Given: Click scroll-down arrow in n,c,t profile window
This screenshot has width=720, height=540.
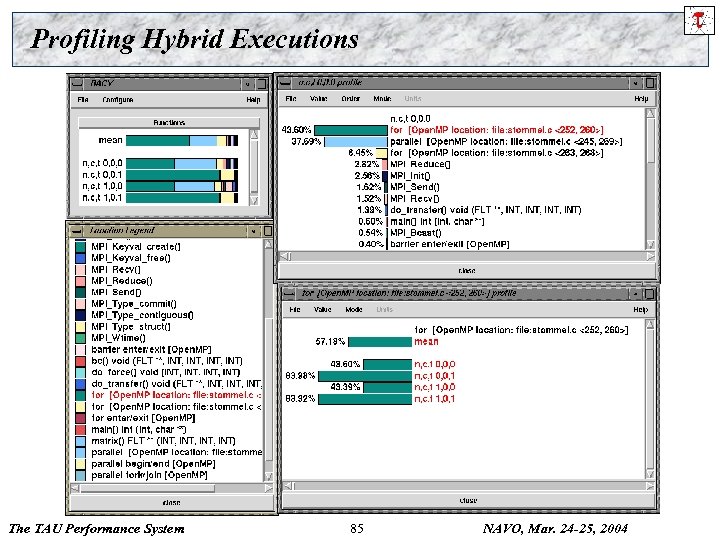Looking at the screenshot, I should coord(650,244).
